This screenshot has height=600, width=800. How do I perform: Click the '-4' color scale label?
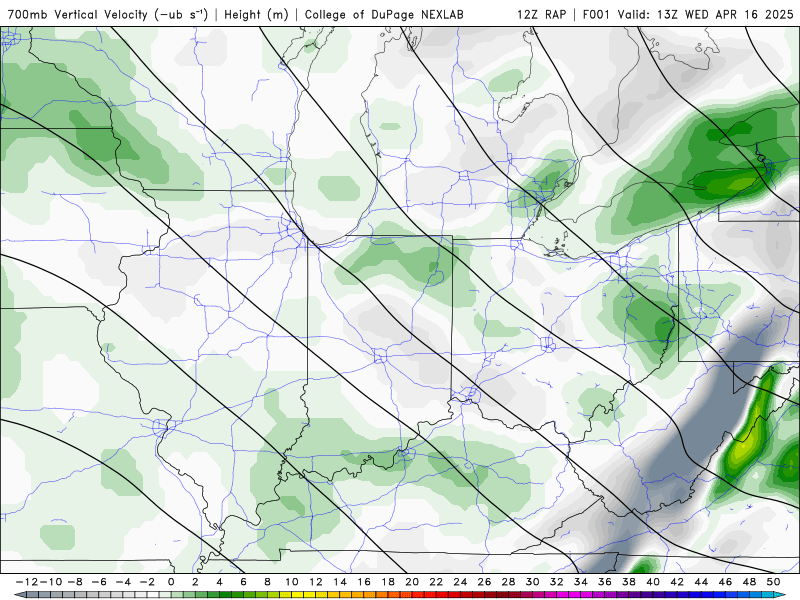tap(123, 582)
